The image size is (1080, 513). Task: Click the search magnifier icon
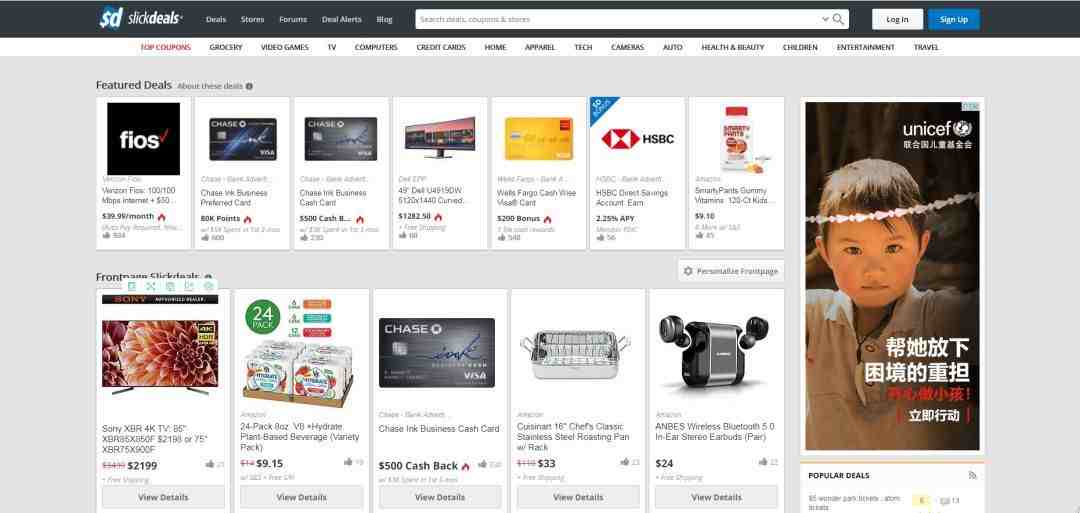pyautogui.click(x=838, y=19)
